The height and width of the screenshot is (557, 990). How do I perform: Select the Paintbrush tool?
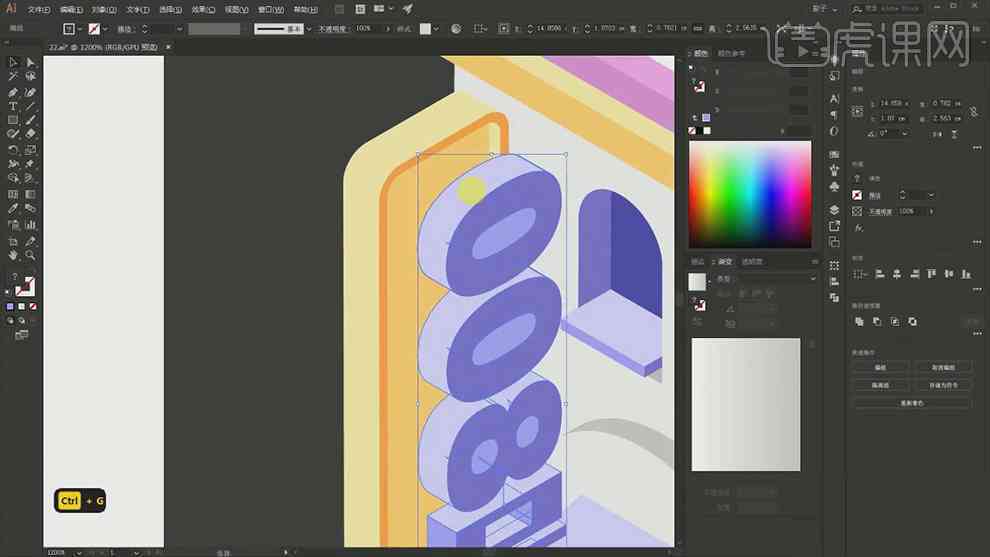click(x=30, y=120)
